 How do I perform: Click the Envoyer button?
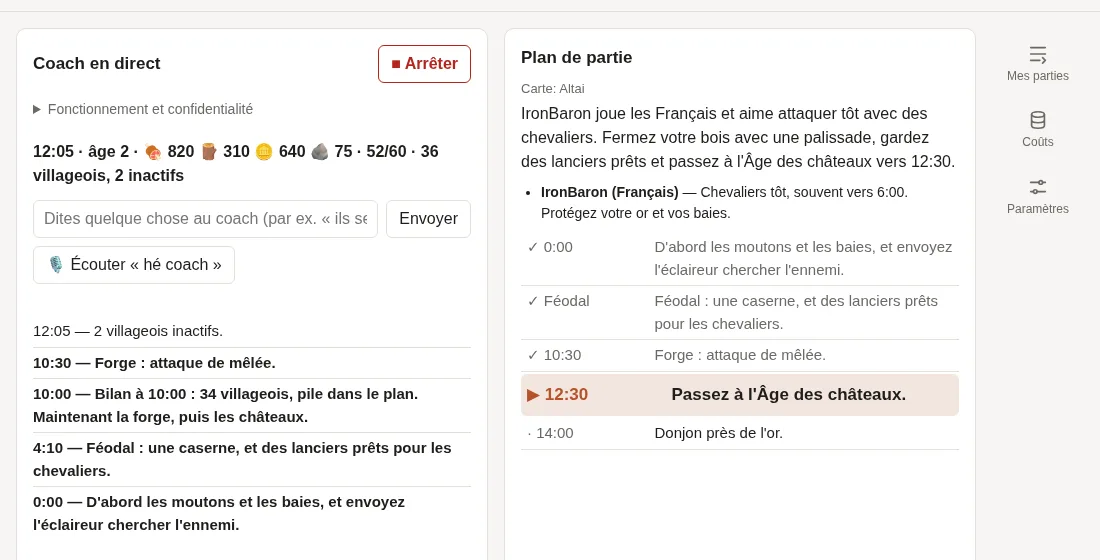point(428,219)
